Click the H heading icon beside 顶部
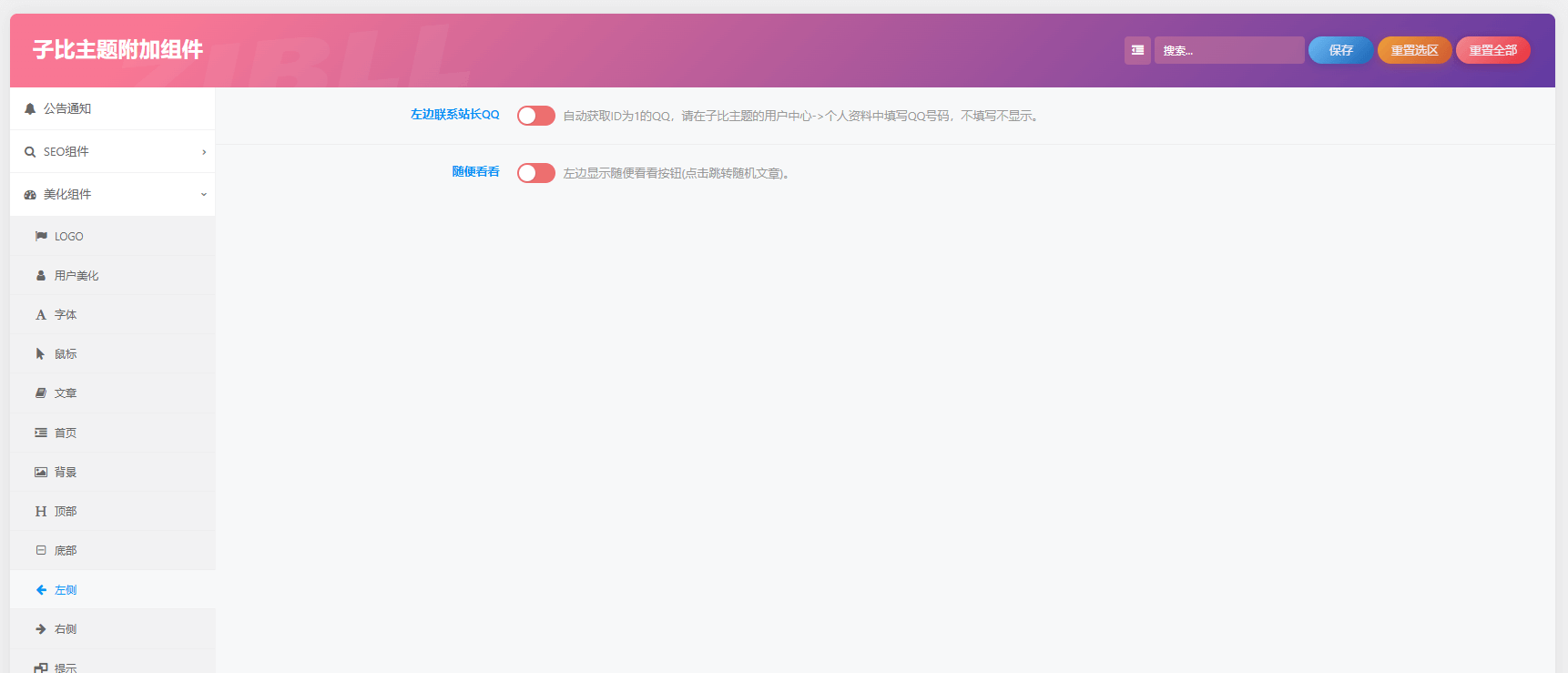1568x673 pixels. 41,511
